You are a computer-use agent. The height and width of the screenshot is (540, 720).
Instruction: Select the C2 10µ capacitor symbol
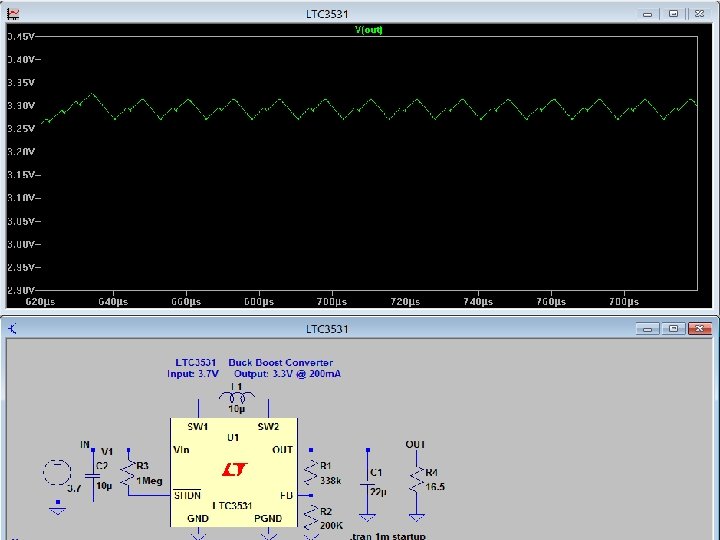(x=93, y=478)
